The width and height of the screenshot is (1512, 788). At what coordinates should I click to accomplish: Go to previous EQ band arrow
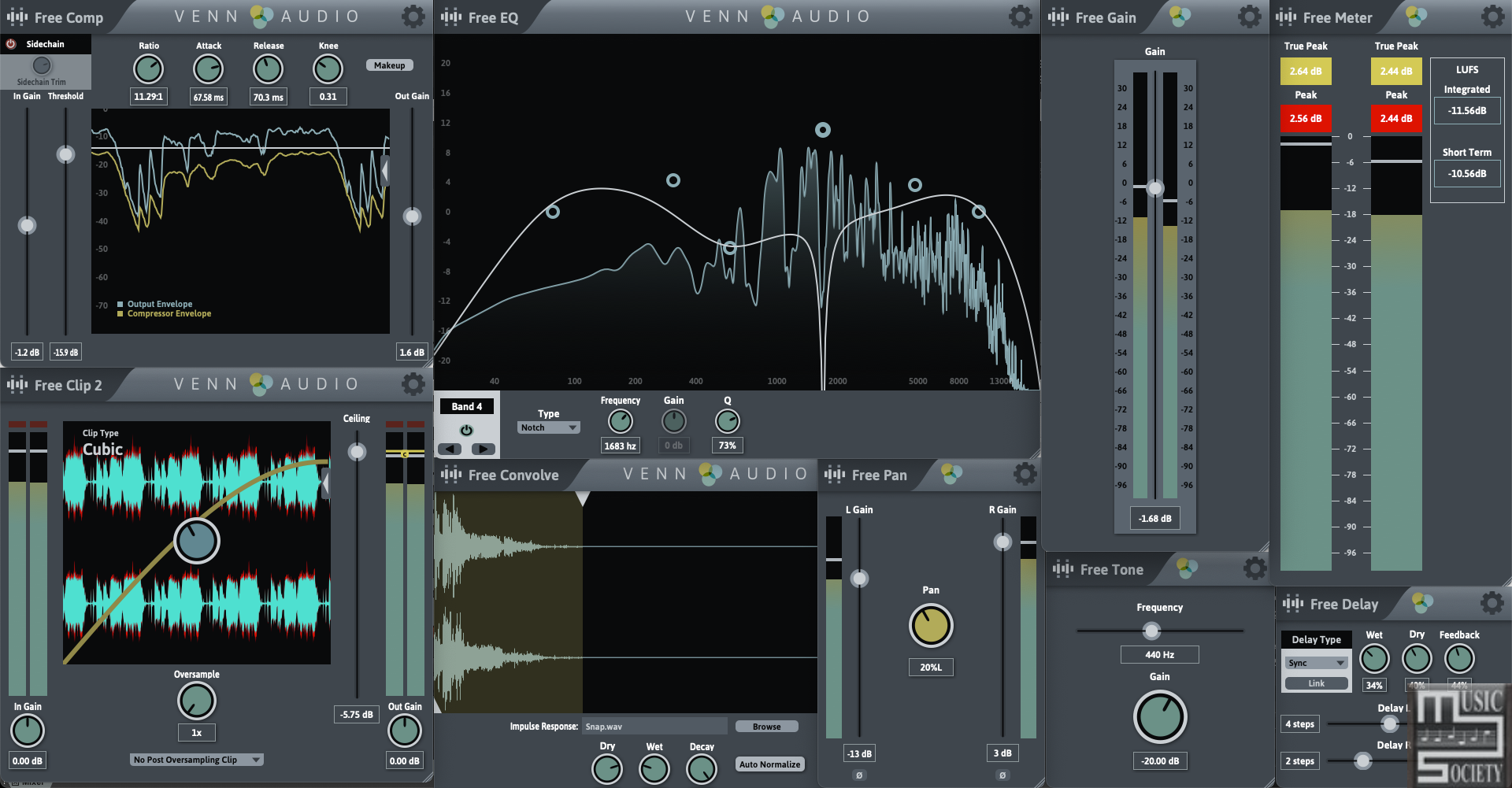click(450, 449)
